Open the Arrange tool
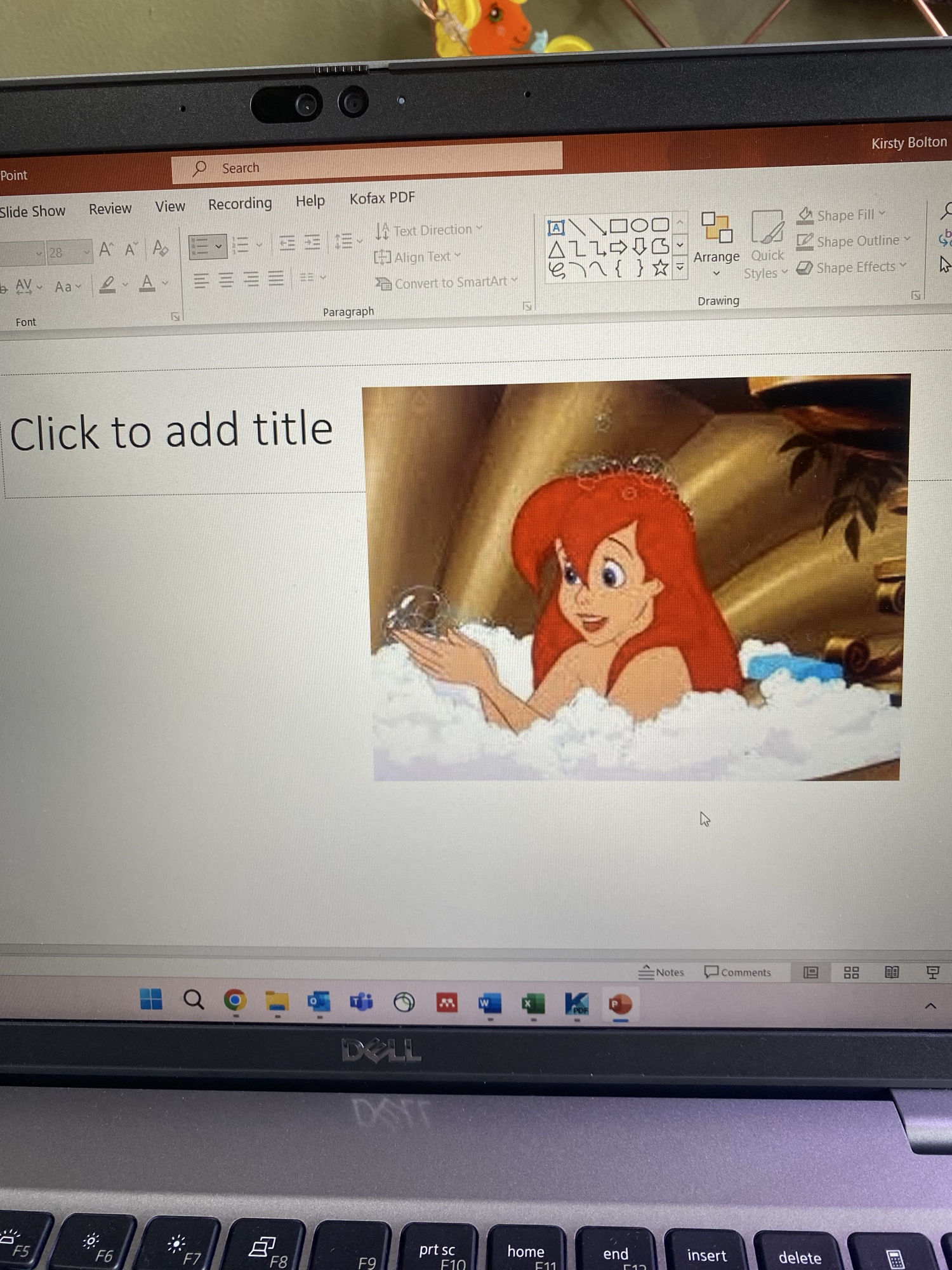952x1270 pixels. coord(716,244)
